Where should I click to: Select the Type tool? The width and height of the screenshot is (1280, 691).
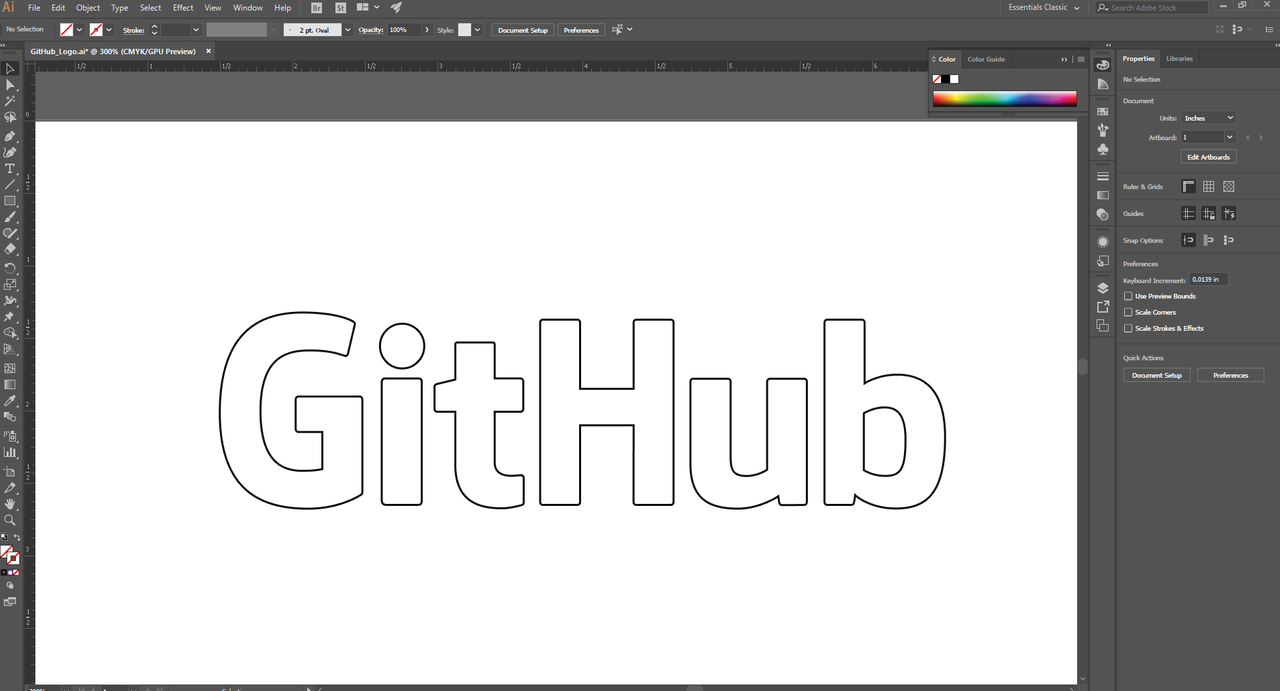click(x=11, y=168)
